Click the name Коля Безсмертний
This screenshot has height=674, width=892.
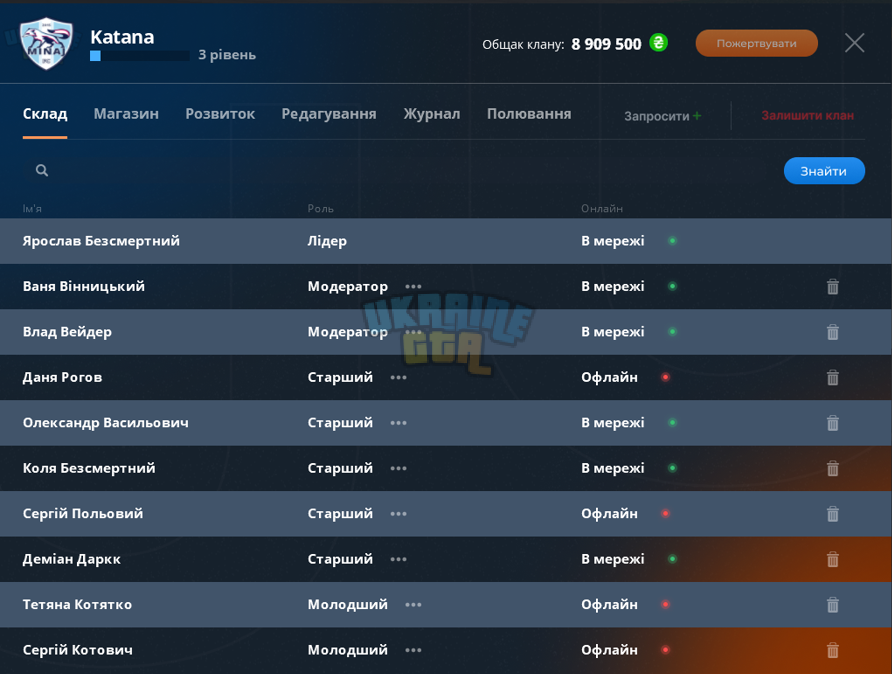point(89,468)
